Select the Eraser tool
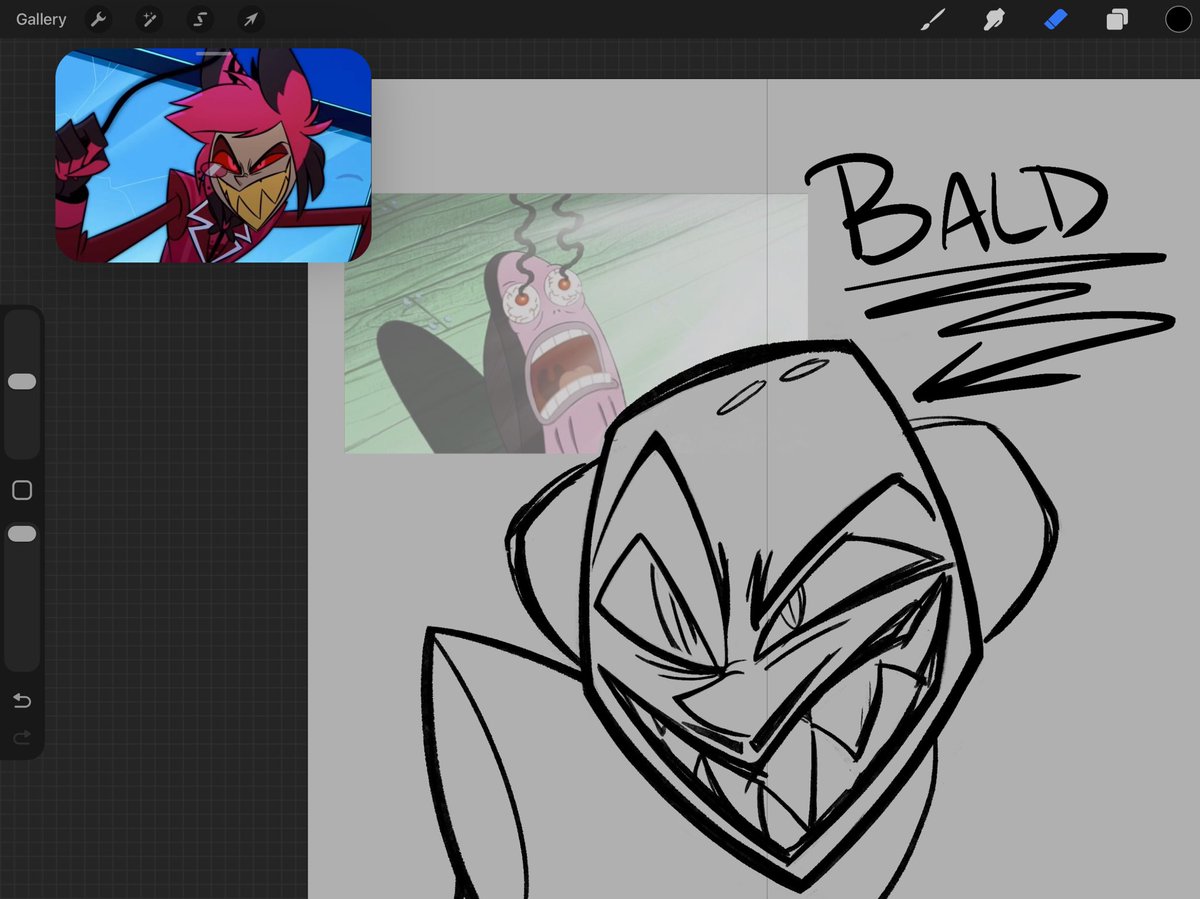The width and height of the screenshot is (1200, 899). coord(1055,19)
